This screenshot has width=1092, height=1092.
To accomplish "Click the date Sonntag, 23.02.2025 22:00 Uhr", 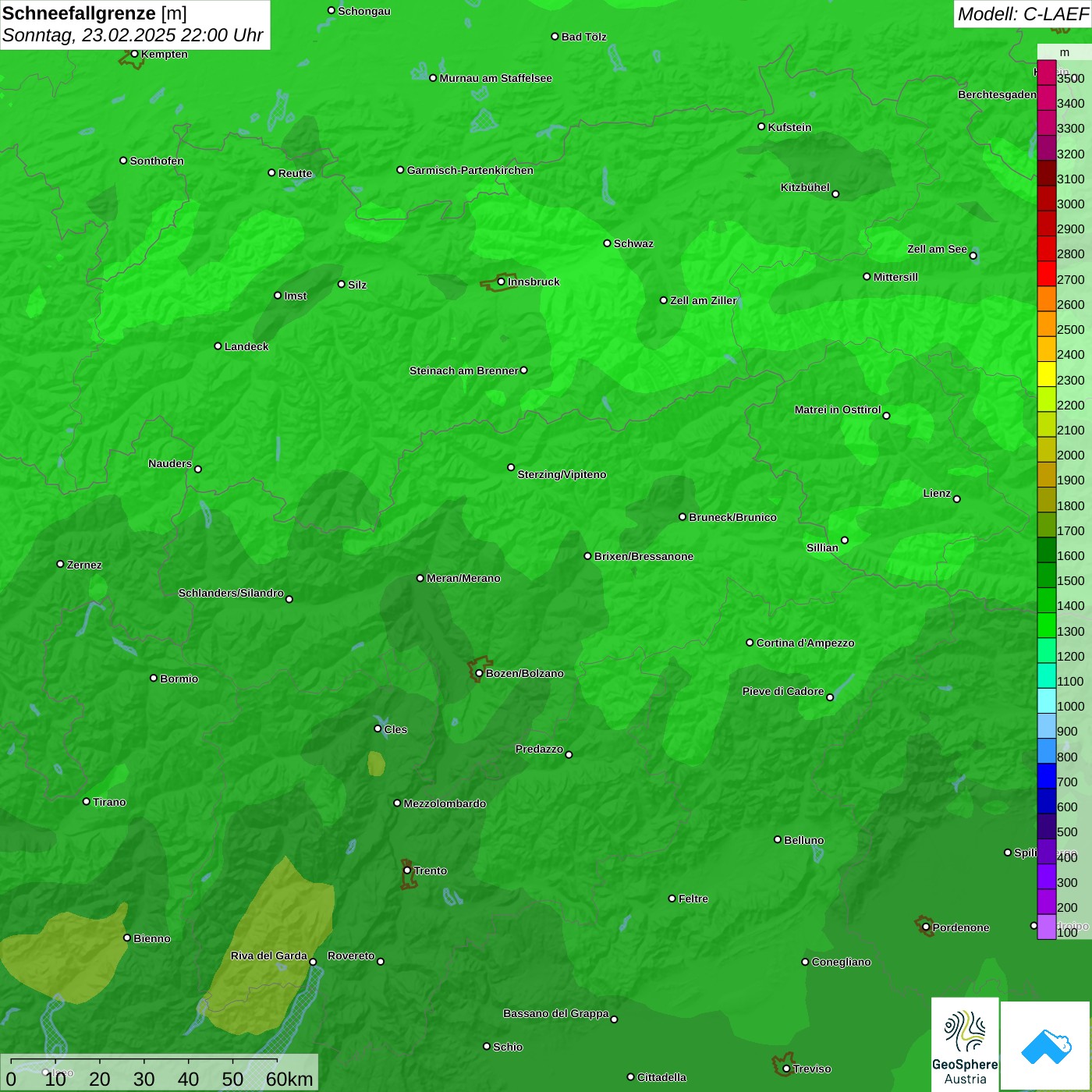I will pos(133,35).
